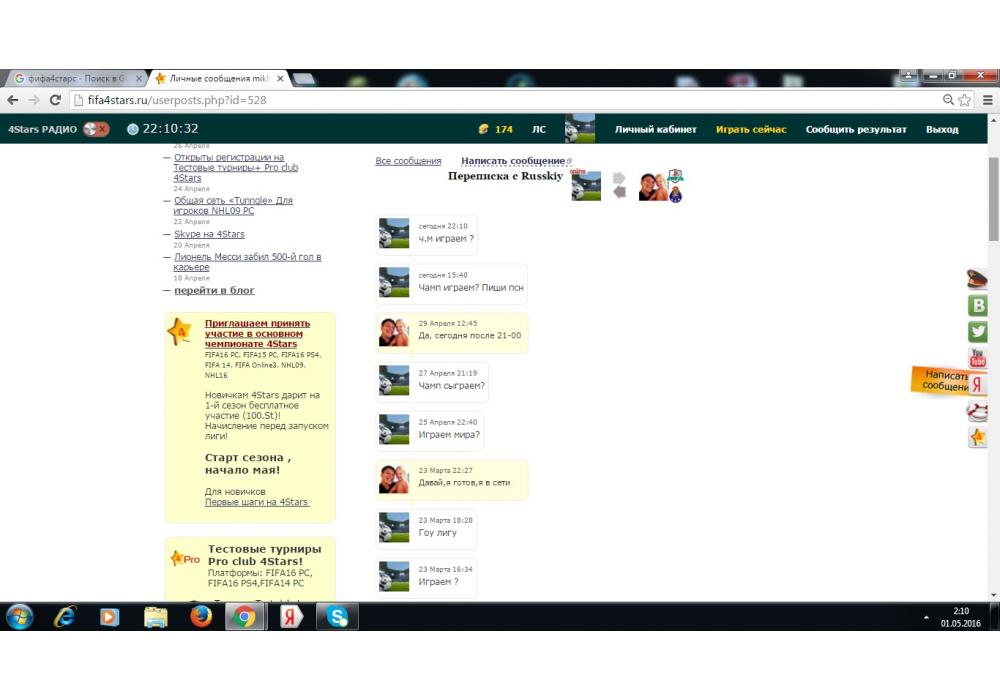Click the message 'Чамп сыграем?'

[452, 386]
